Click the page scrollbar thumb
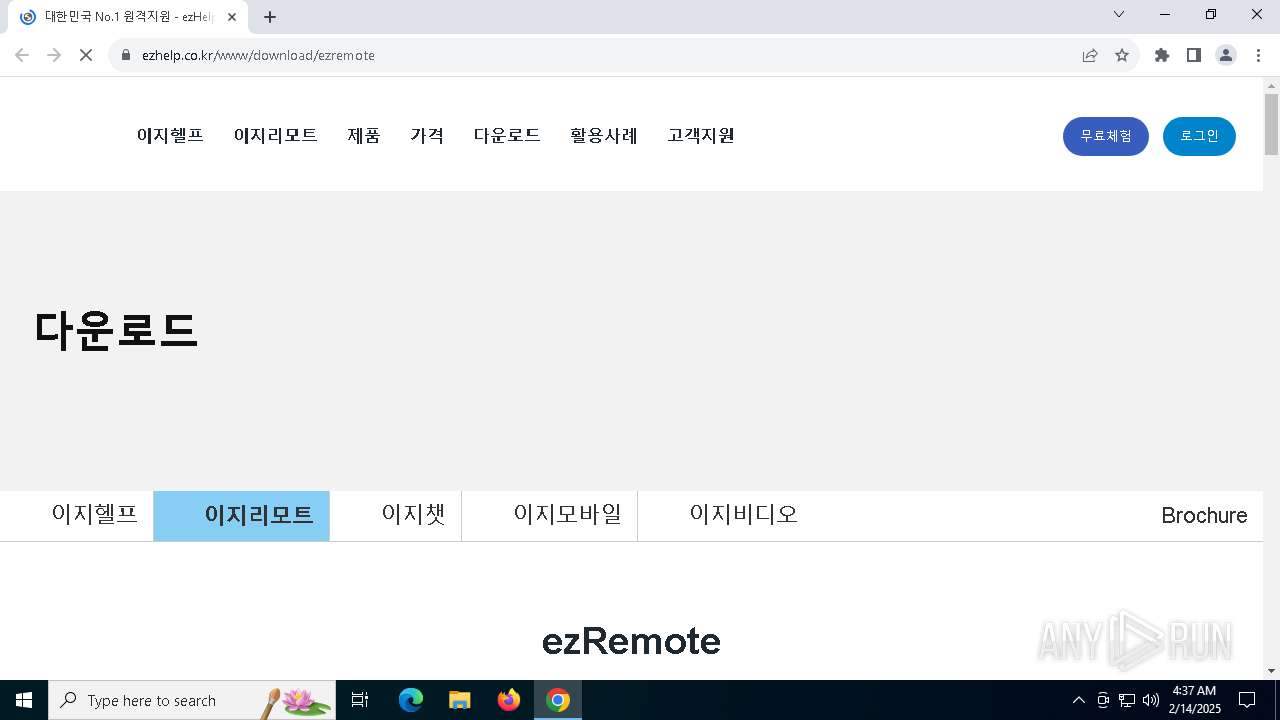The height and width of the screenshot is (720, 1280). click(x=1271, y=124)
